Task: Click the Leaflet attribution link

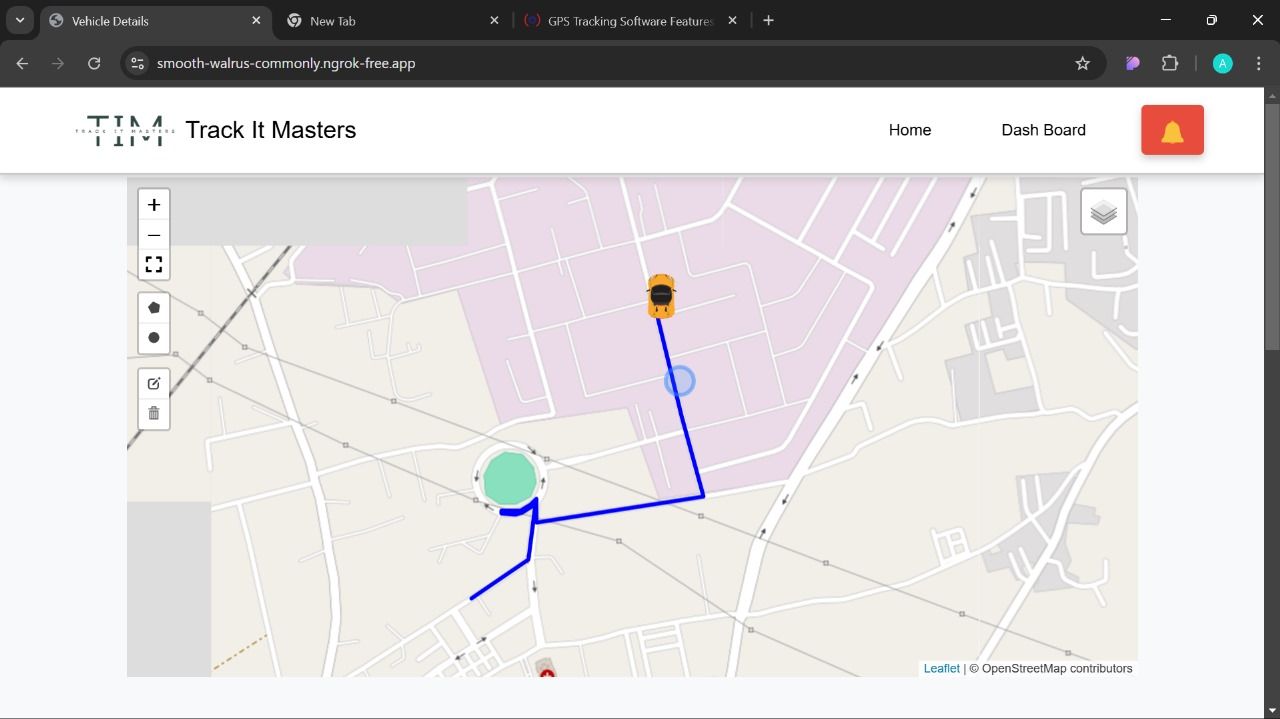Action: tap(941, 668)
